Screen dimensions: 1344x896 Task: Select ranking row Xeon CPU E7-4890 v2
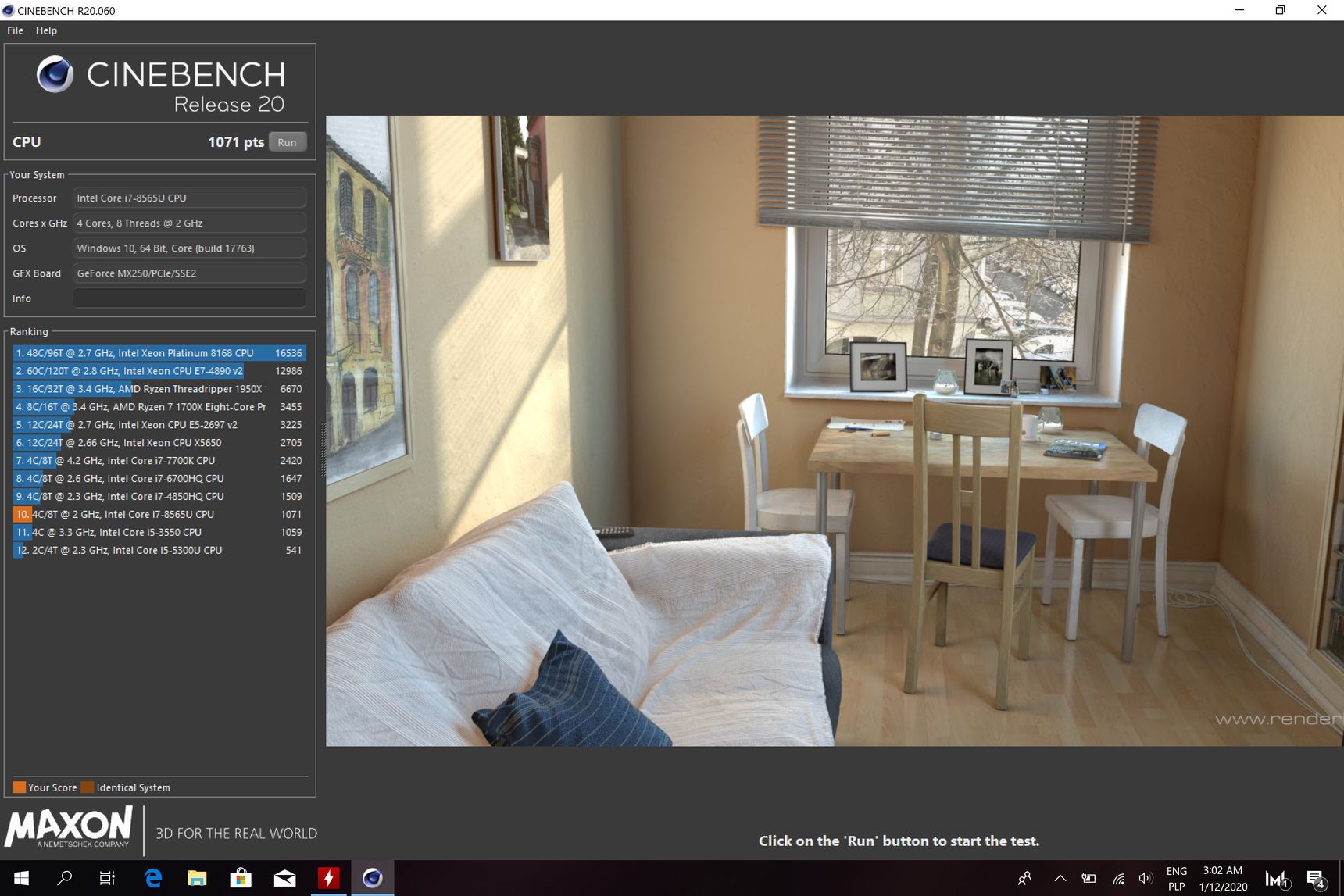click(x=159, y=371)
